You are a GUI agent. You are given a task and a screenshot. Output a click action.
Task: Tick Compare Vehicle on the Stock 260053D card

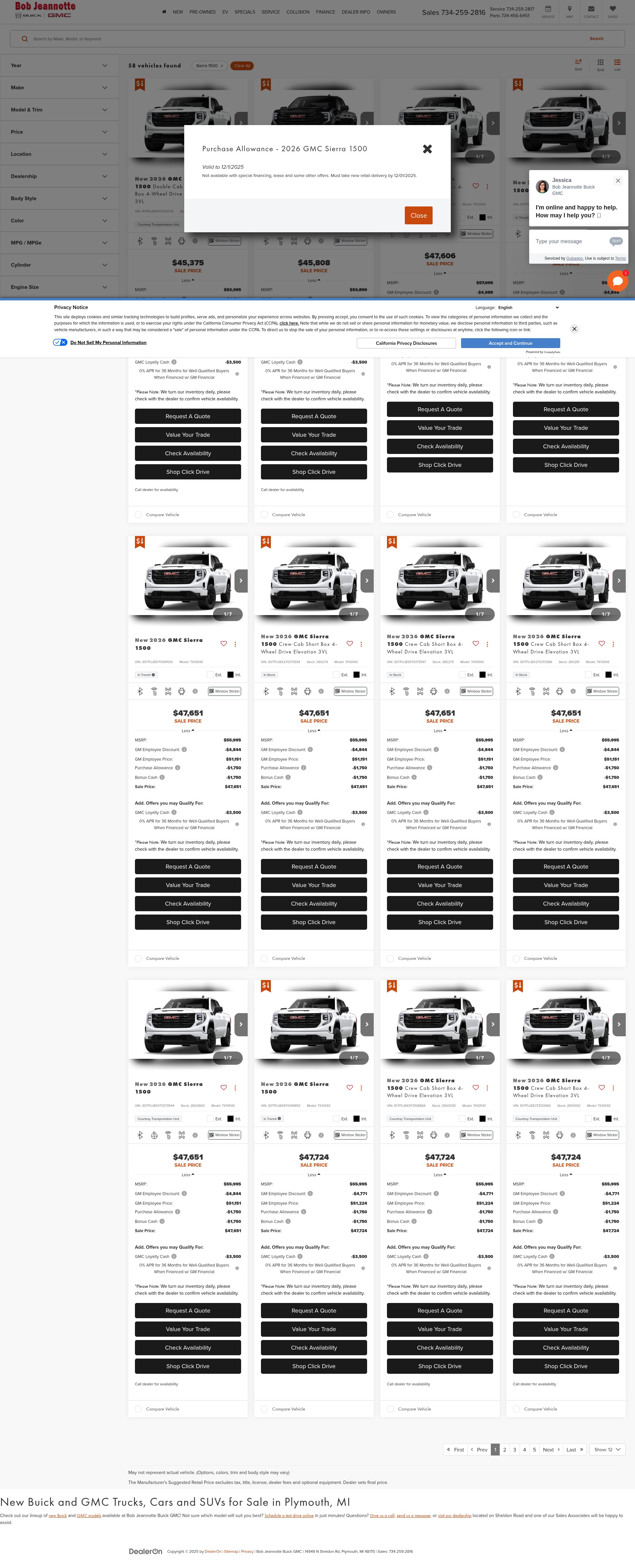390,1409
